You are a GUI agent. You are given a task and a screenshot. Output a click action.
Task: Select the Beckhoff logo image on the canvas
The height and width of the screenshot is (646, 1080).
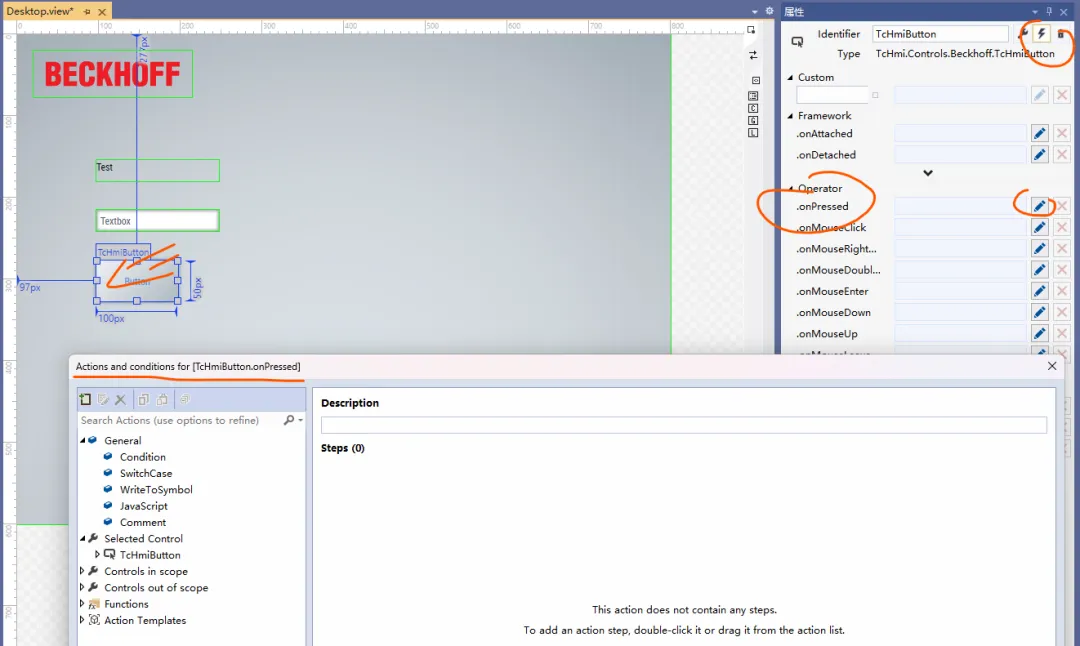112,74
